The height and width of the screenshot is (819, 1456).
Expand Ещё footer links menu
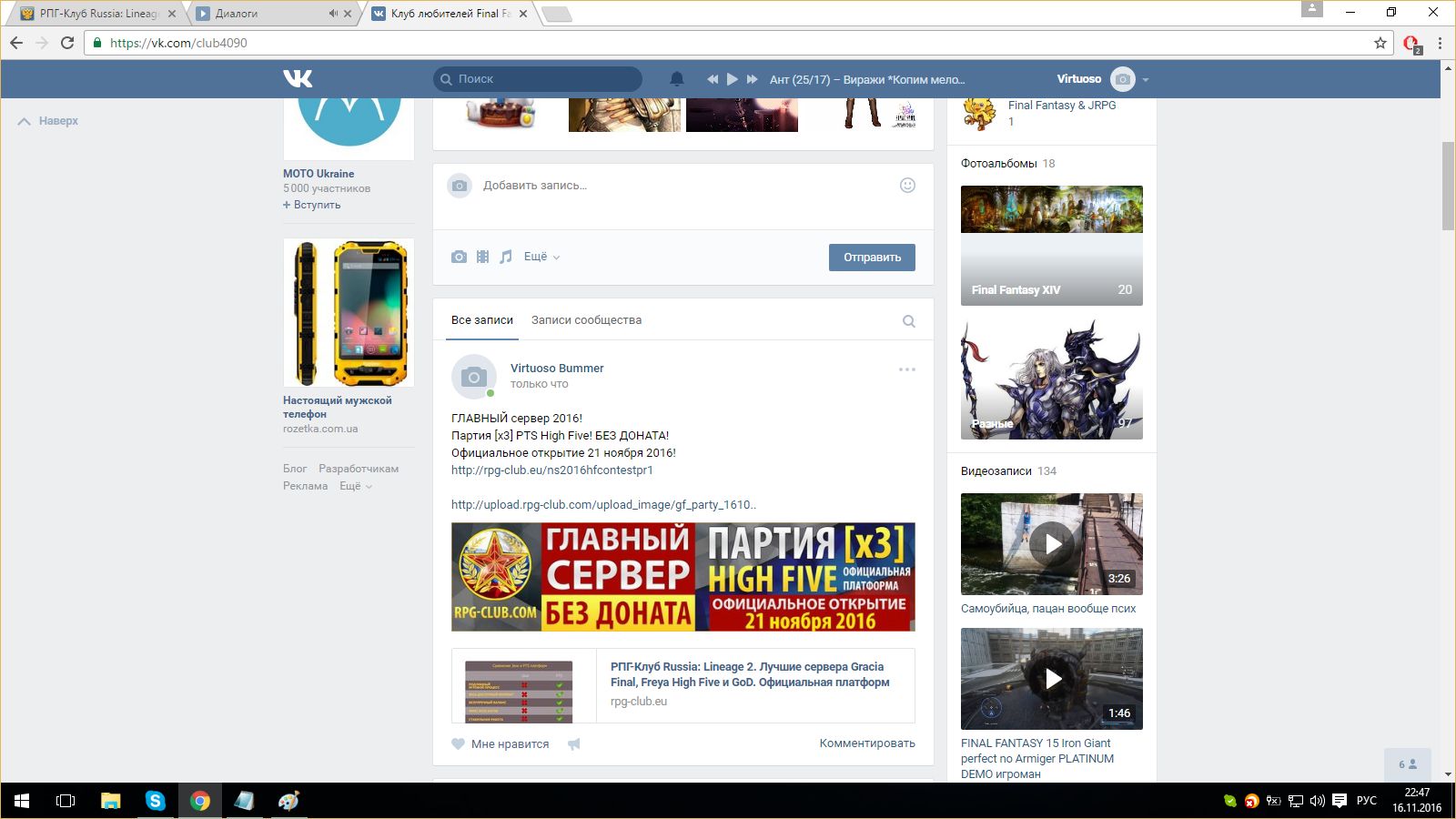tap(356, 486)
